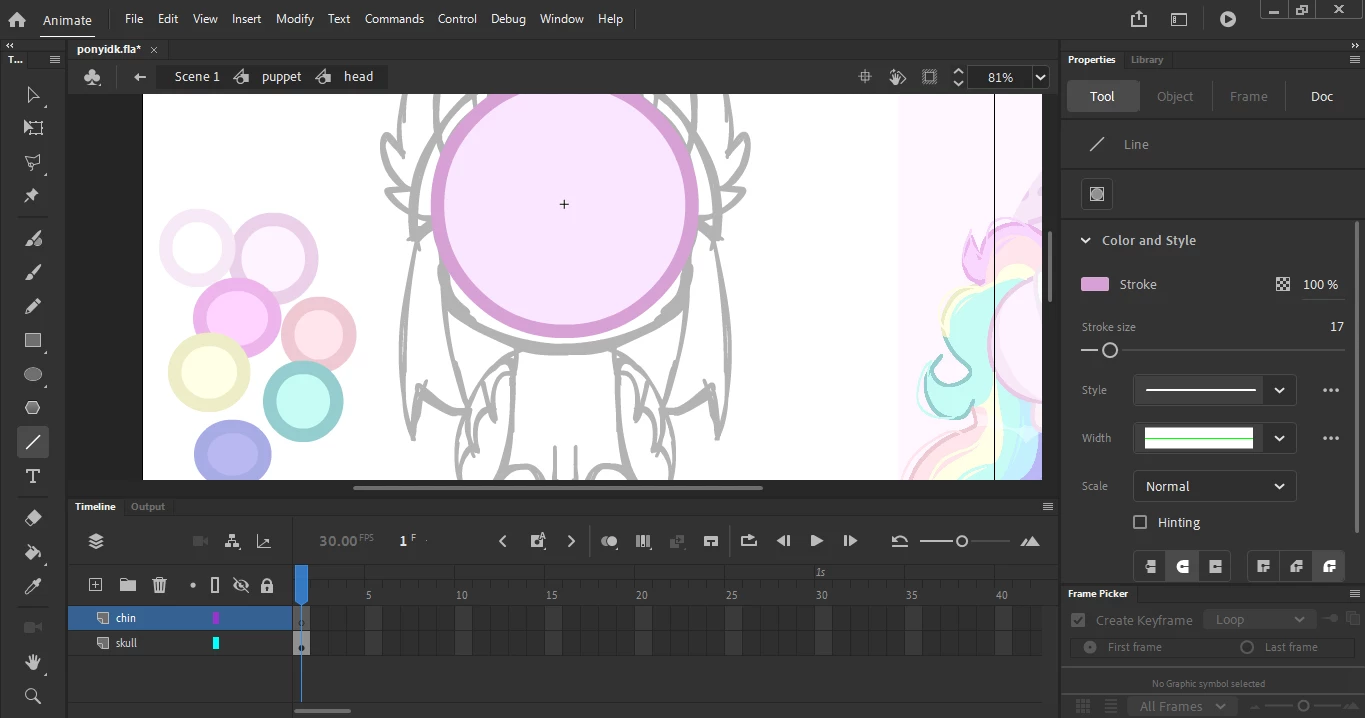Open the Commands menu
The image size is (1365, 718).
[394, 19]
